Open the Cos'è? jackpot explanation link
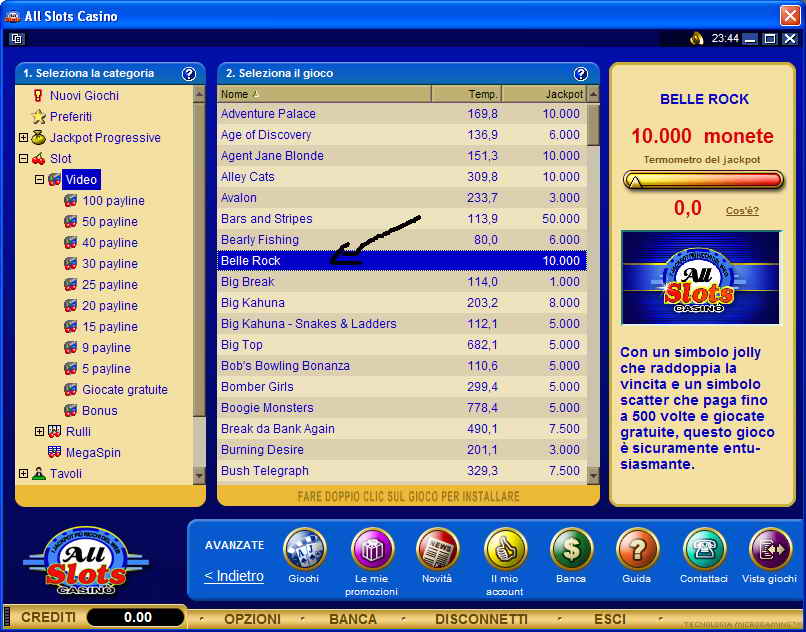This screenshot has height=632, width=806. coord(742,211)
